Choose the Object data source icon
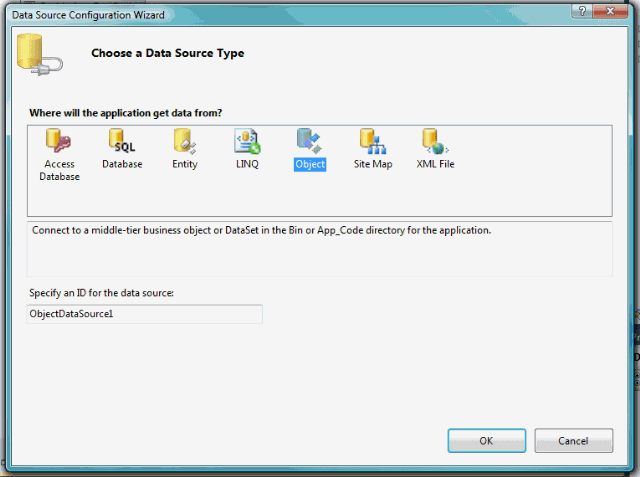 (309, 141)
